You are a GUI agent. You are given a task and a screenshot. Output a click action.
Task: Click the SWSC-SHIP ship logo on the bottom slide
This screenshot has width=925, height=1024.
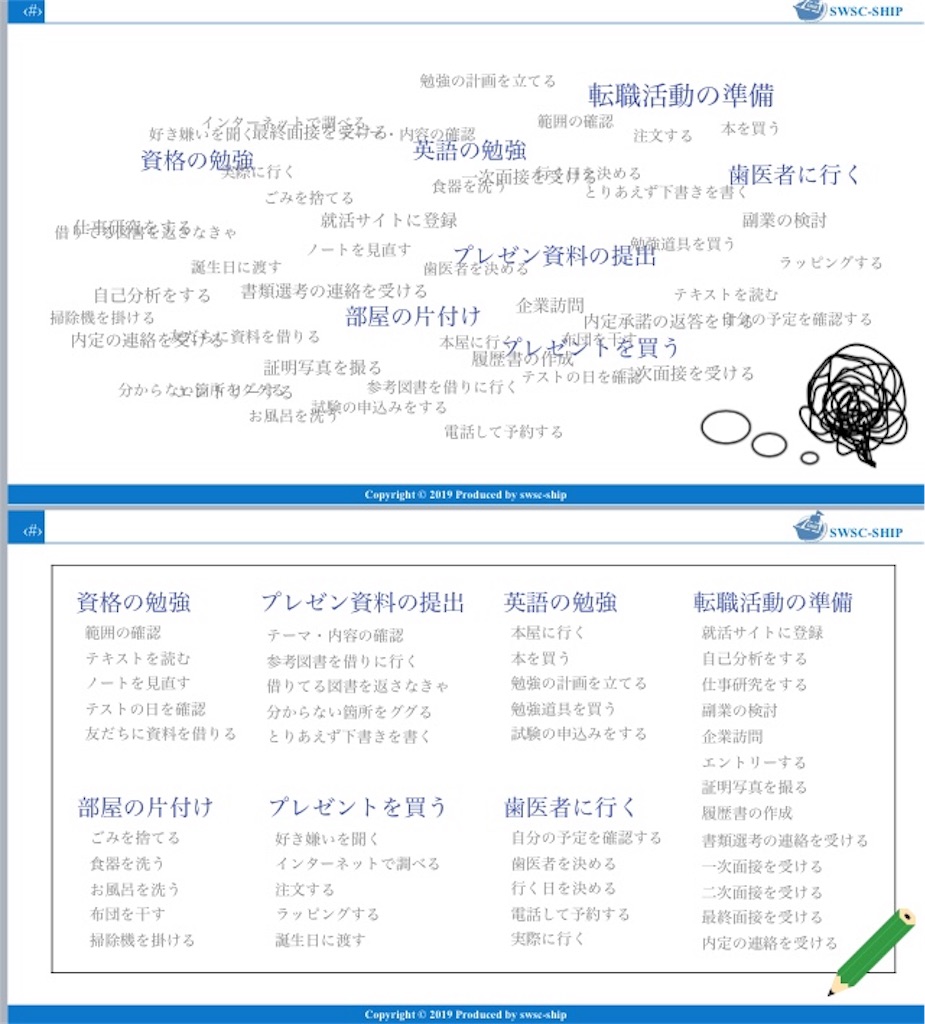click(x=814, y=531)
